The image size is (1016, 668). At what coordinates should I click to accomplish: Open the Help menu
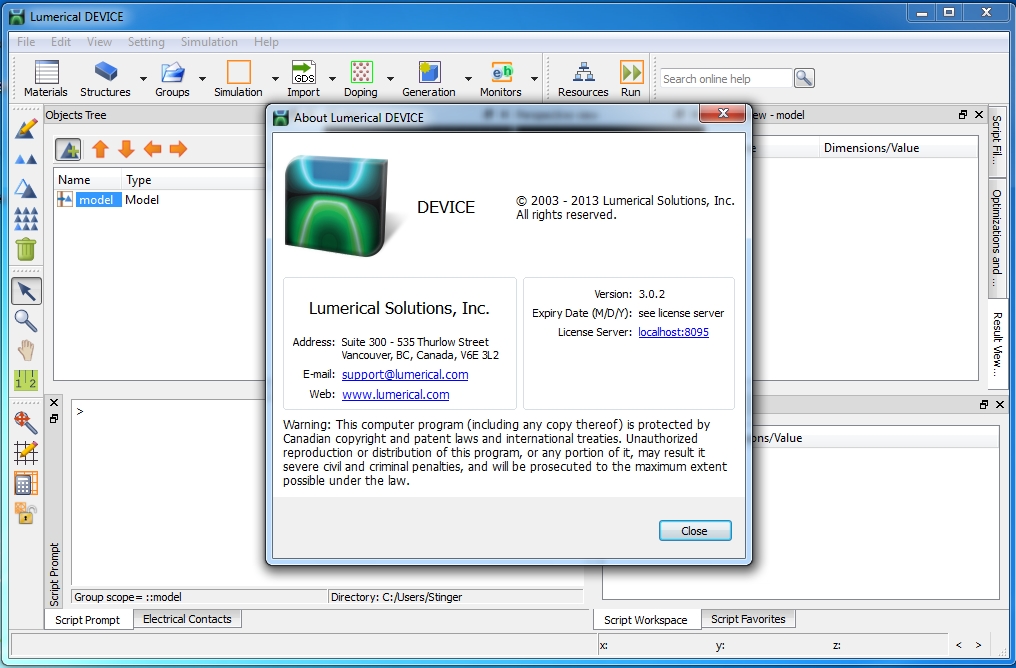click(x=266, y=41)
